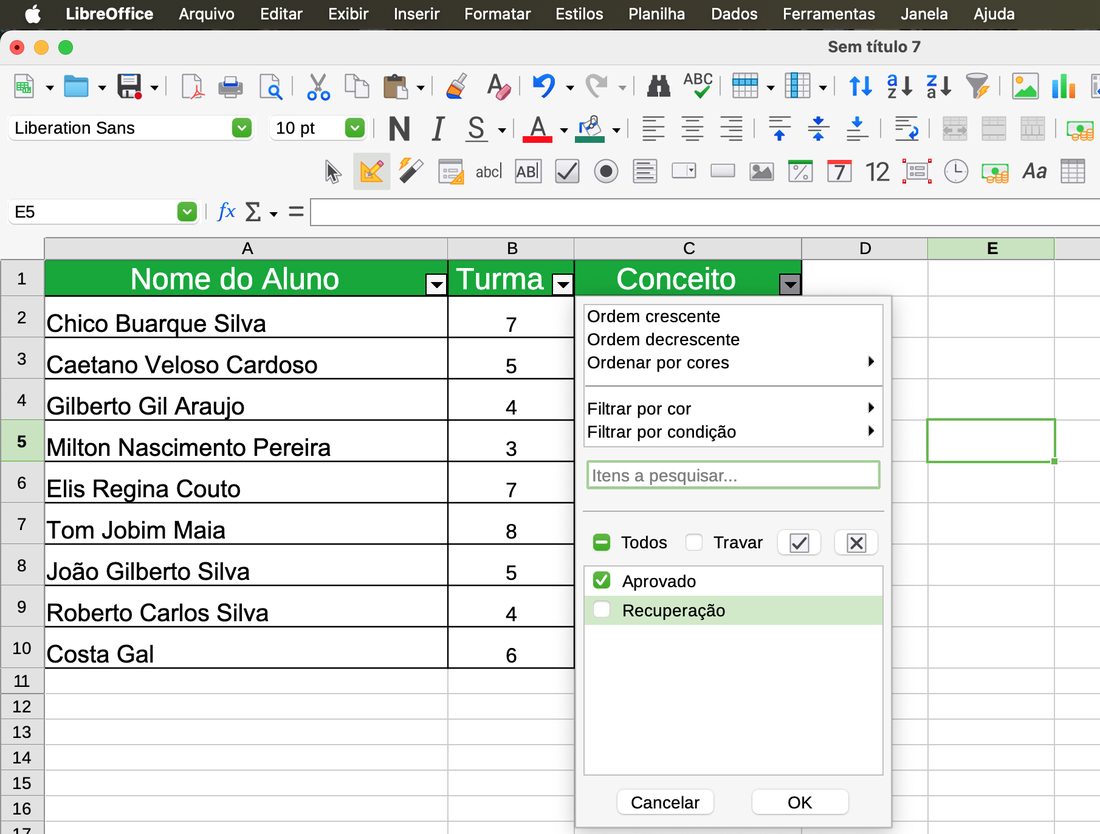Select the form Option Button control
The image size is (1100, 834).
point(606,171)
